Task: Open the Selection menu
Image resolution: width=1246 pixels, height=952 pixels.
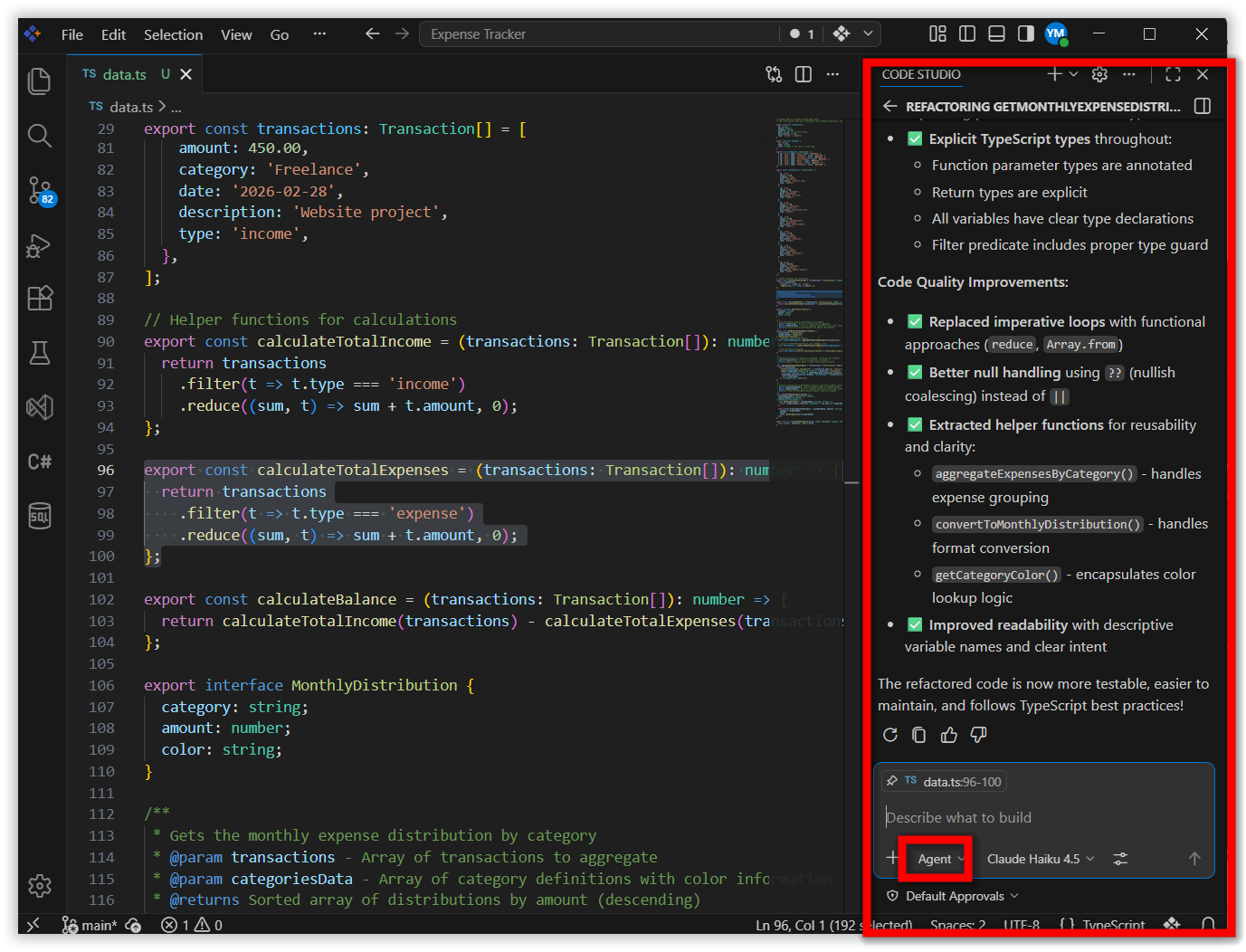Action: [173, 34]
